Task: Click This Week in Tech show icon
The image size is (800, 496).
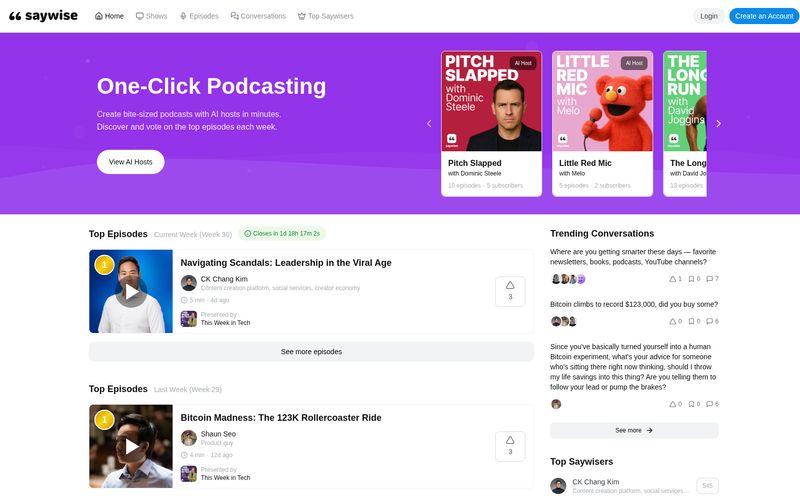Action: point(189,319)
